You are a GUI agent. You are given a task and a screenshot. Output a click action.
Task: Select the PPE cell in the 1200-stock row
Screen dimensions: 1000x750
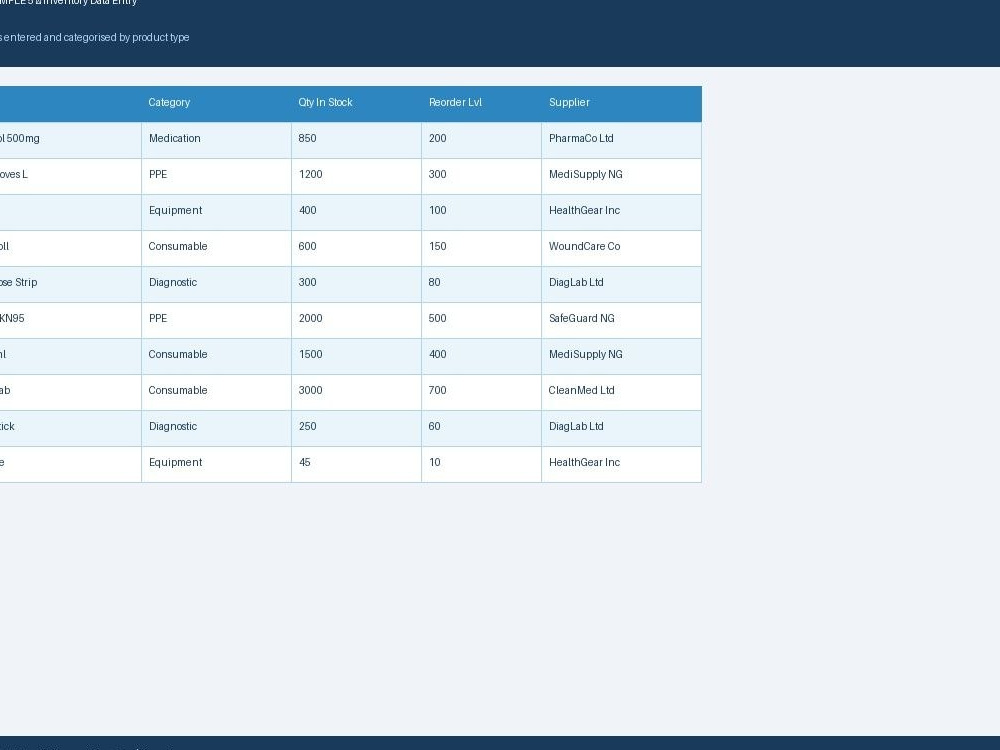pyautogui.click(x=216, y=176)
